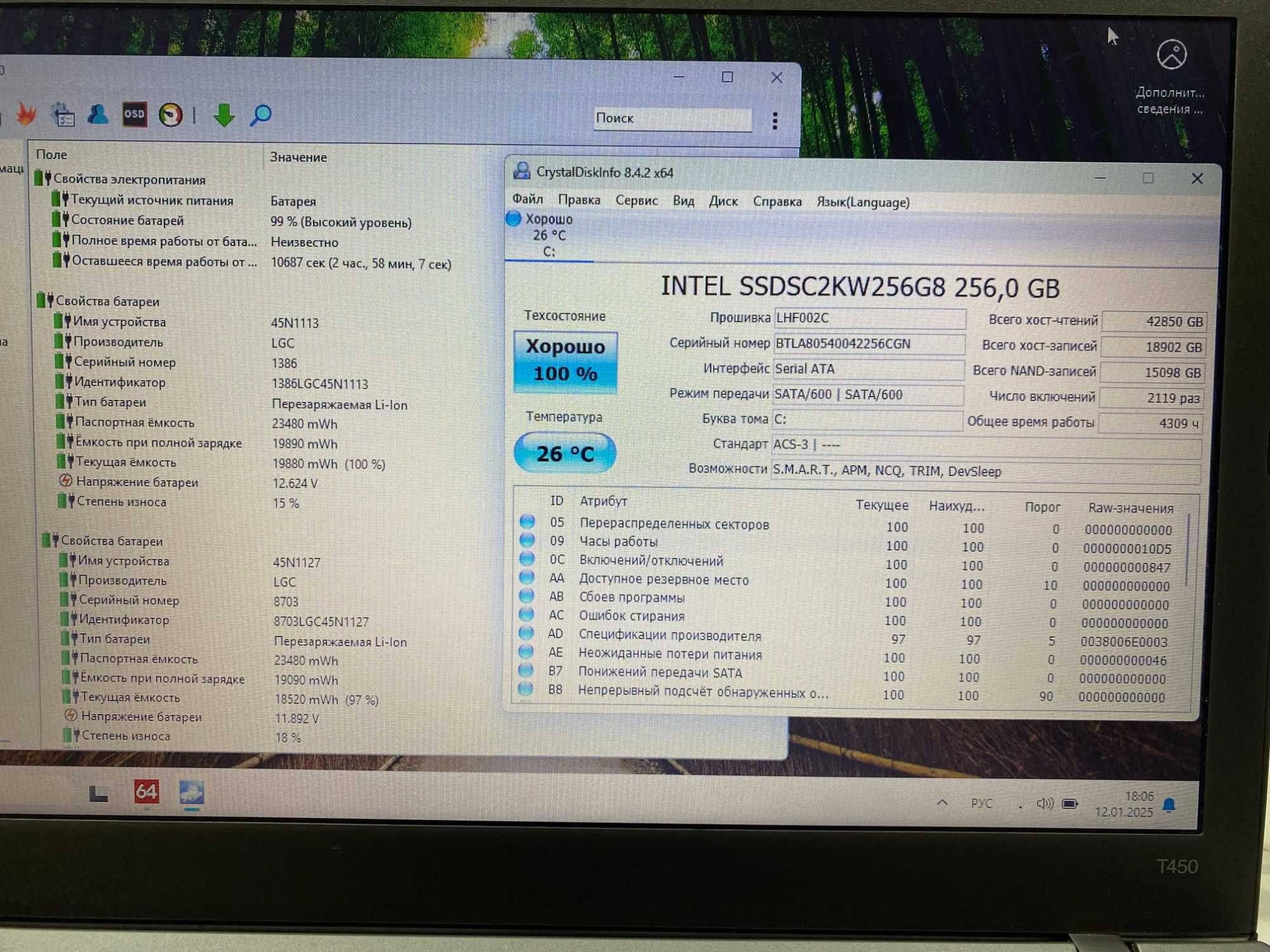Select battery row showing 19890 mWh

[x=198, y=443]
